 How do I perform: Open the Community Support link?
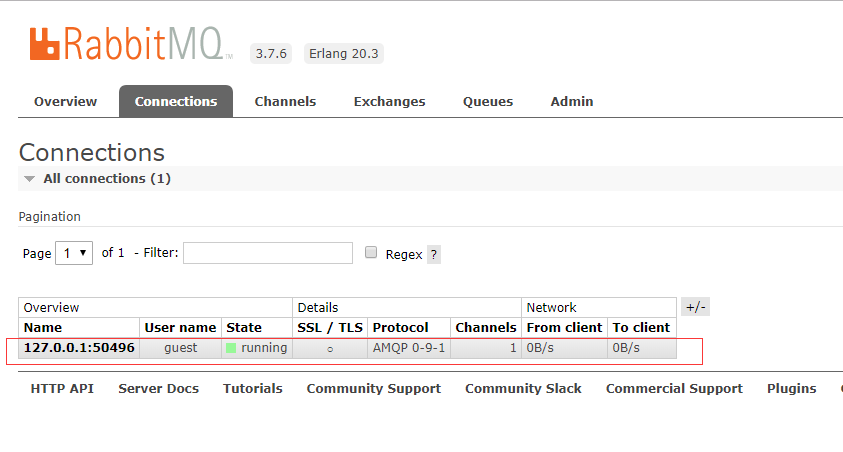click(374, 389)
